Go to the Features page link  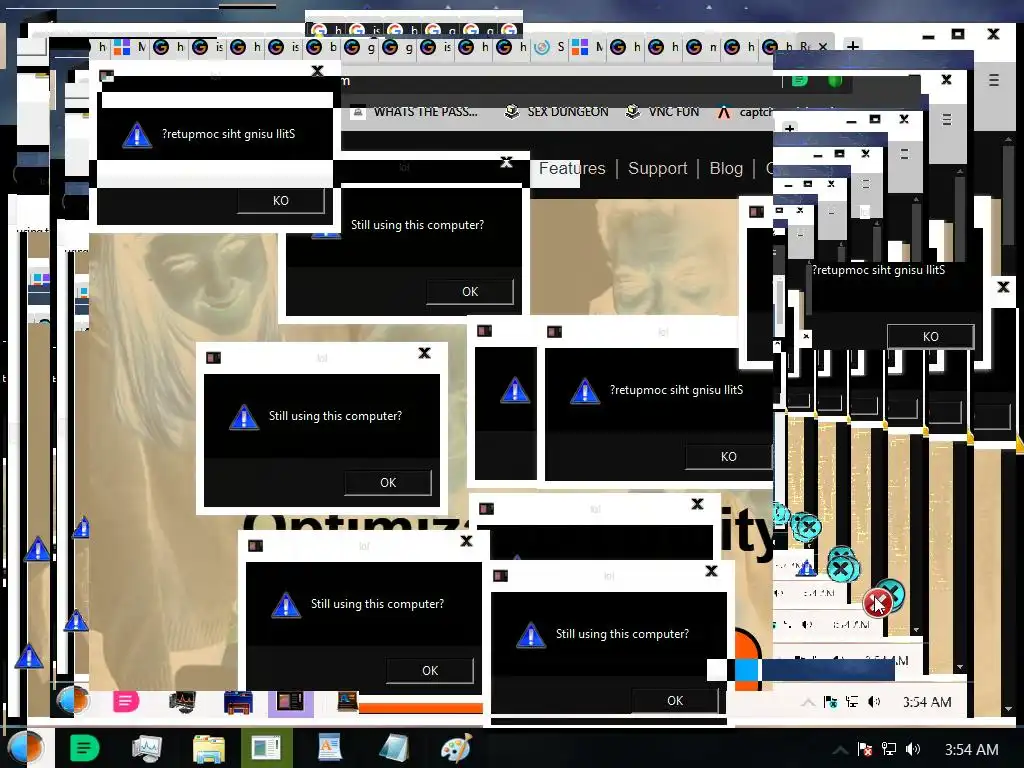point(572,168)
